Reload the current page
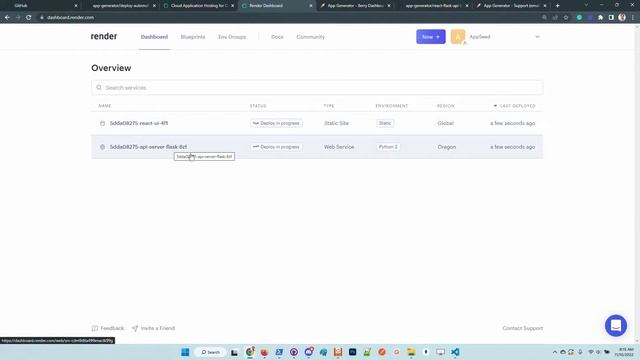This screenshot has height=360, width=640. click(x=29, y=18)
